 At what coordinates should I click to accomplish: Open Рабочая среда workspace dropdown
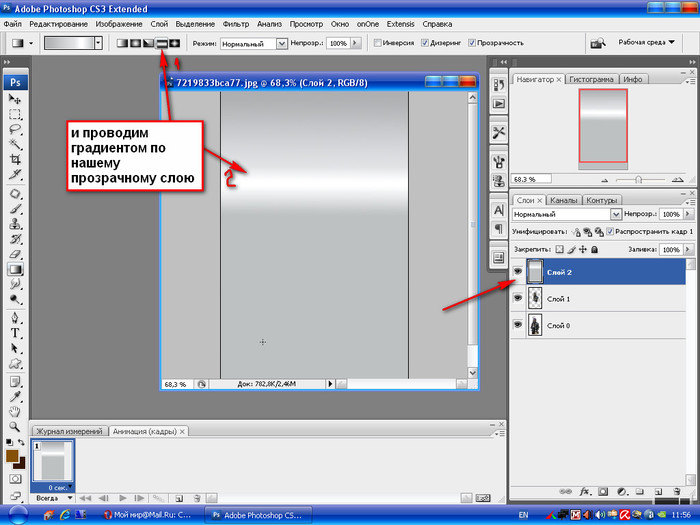pyautogui.click(x=646, y=42)
